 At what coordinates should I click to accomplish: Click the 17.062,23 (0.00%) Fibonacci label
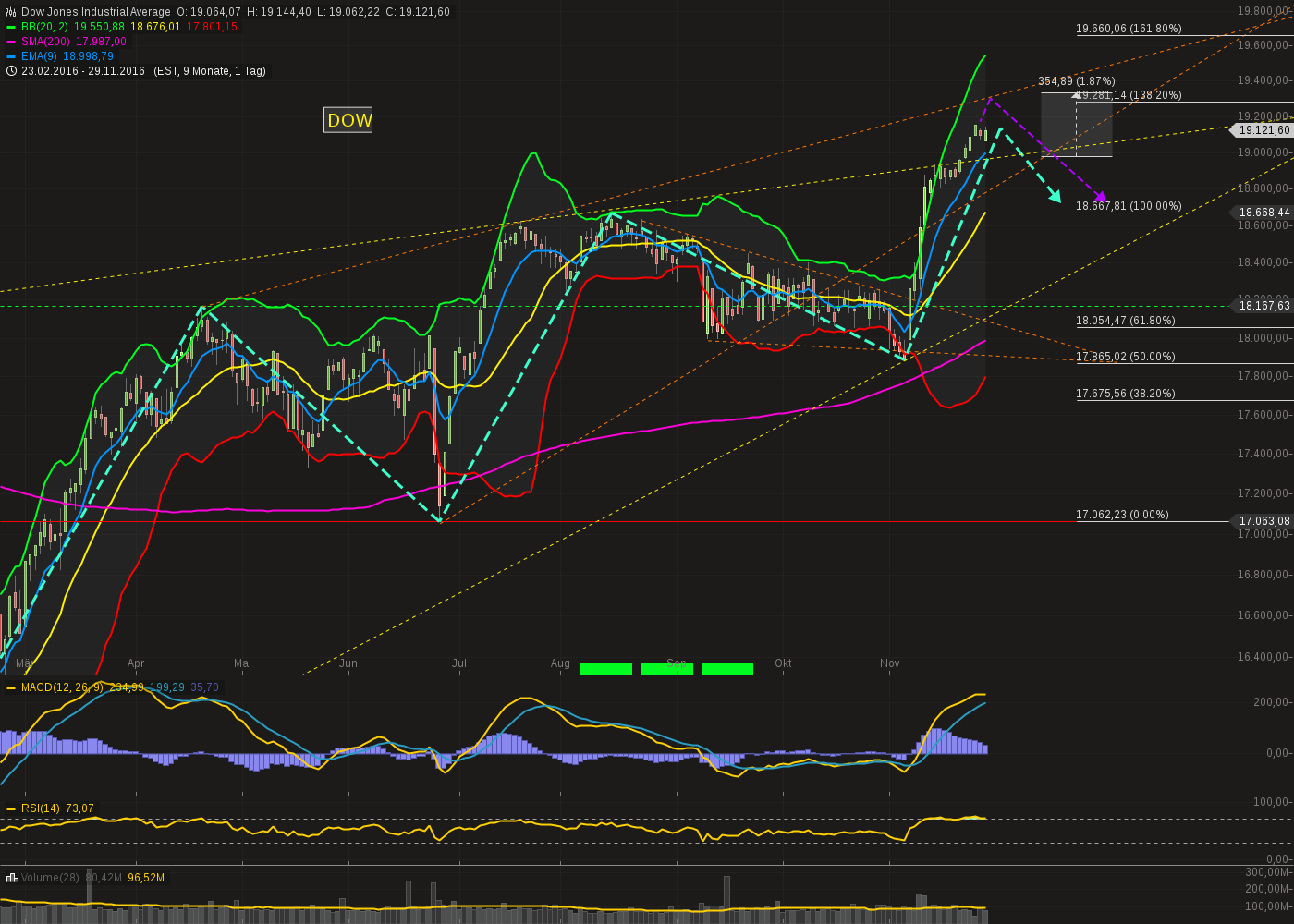1122,515
